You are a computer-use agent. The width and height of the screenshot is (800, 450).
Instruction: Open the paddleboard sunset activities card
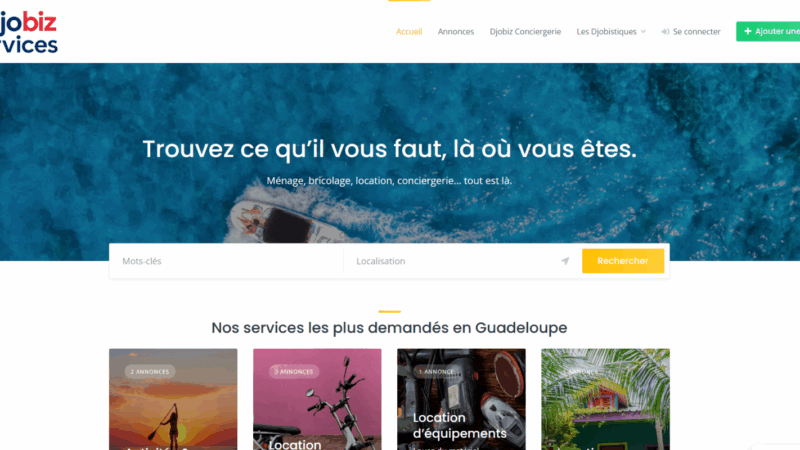point(173,399)
